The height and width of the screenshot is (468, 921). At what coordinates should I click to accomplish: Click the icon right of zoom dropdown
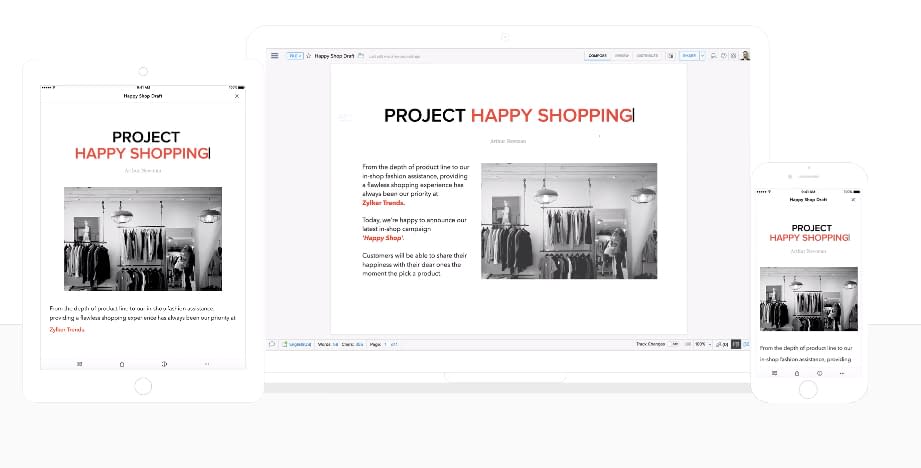click(x=722, y=345)
